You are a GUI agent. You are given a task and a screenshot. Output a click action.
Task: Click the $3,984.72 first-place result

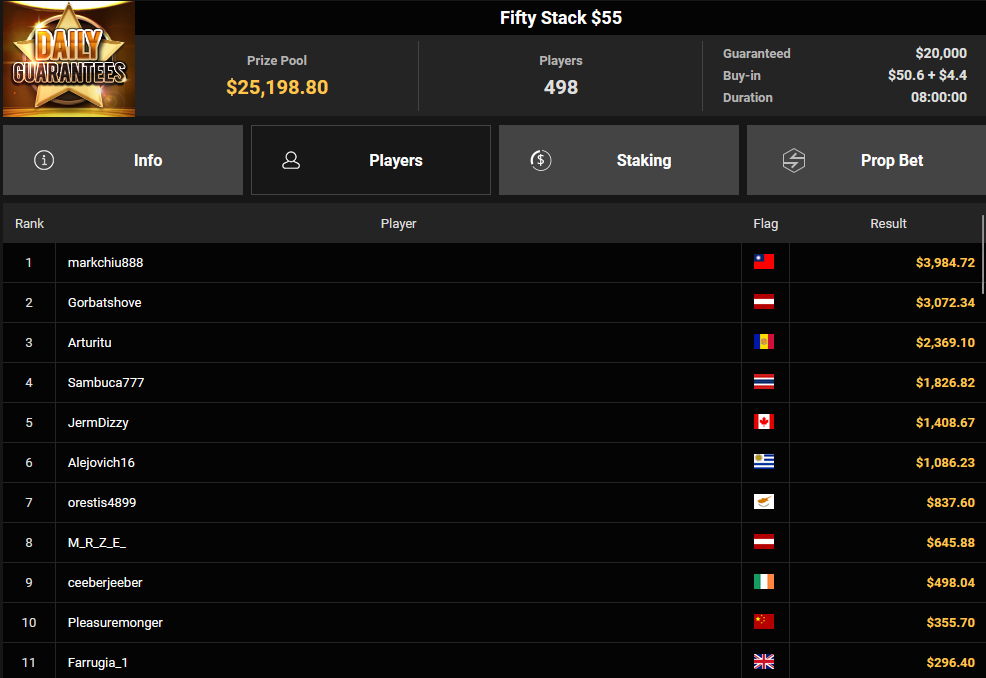click(x=945, y=263)
